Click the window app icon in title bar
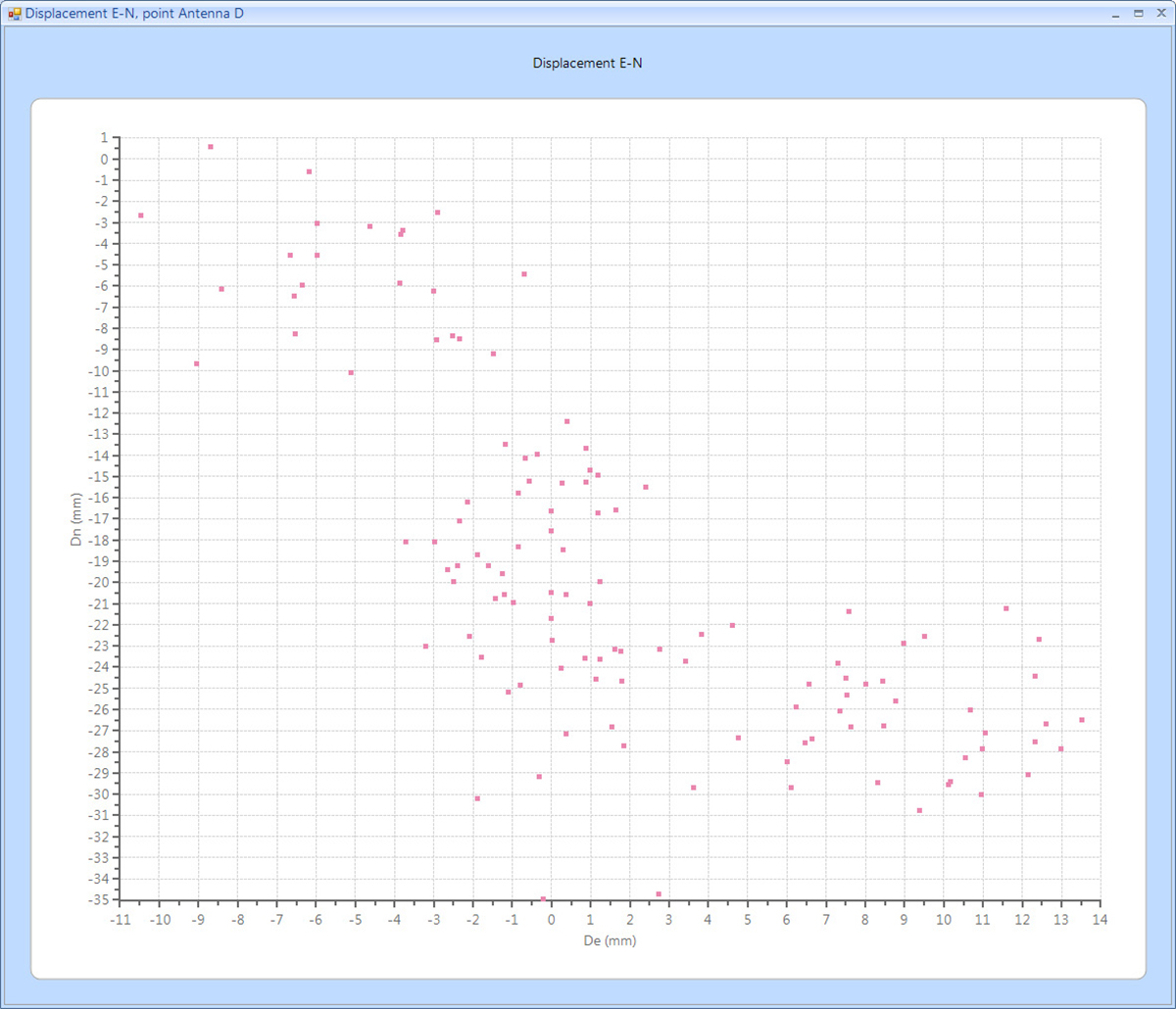 tap(14, 14)
